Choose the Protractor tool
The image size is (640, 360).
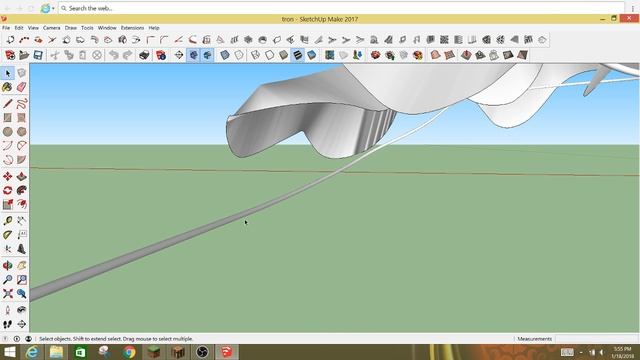point(8,235)
